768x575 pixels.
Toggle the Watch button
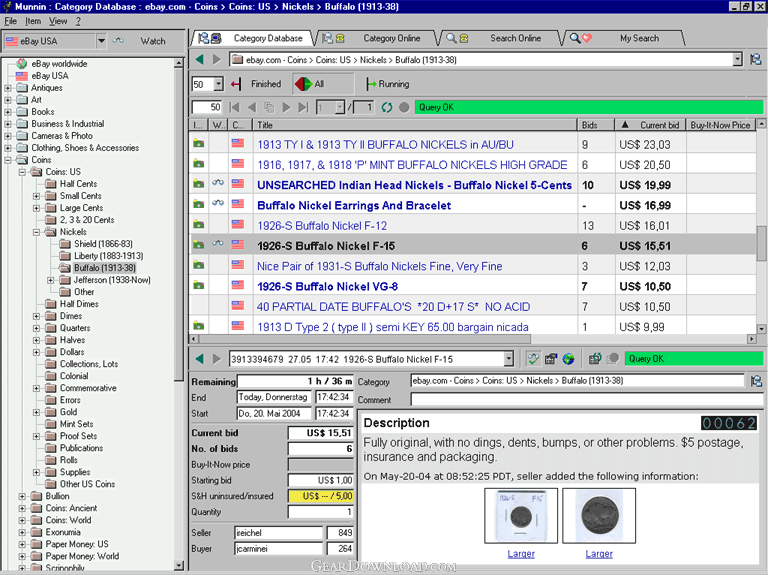(153, 41)
